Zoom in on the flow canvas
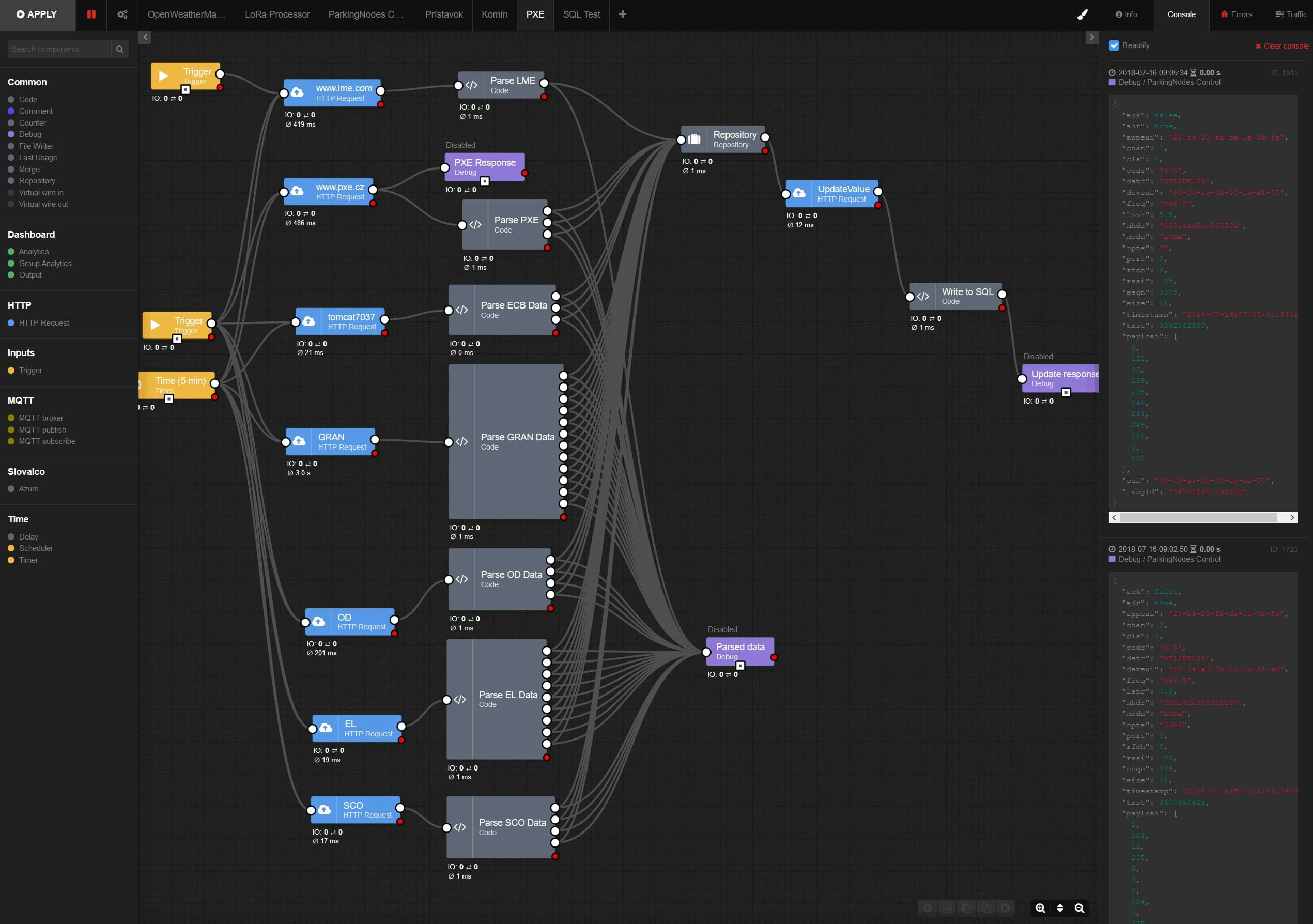 click(x=1040, y=908)
